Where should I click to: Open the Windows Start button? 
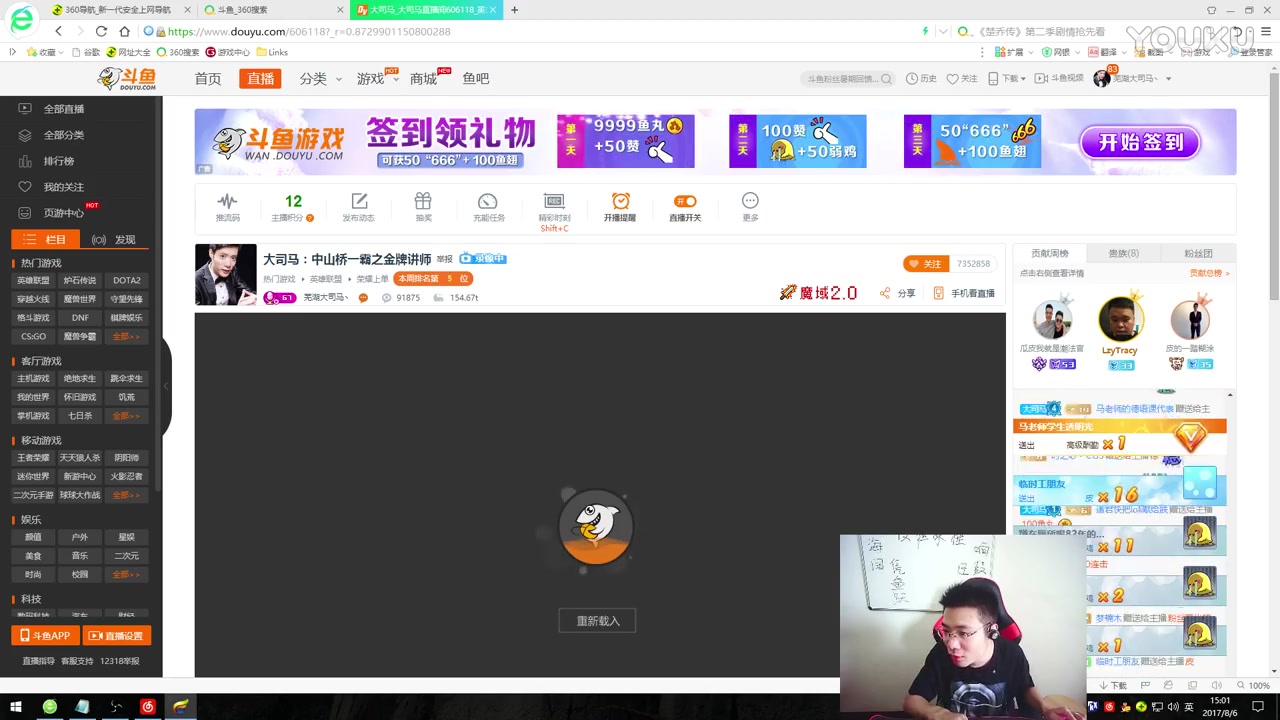(x=15, y=707)
